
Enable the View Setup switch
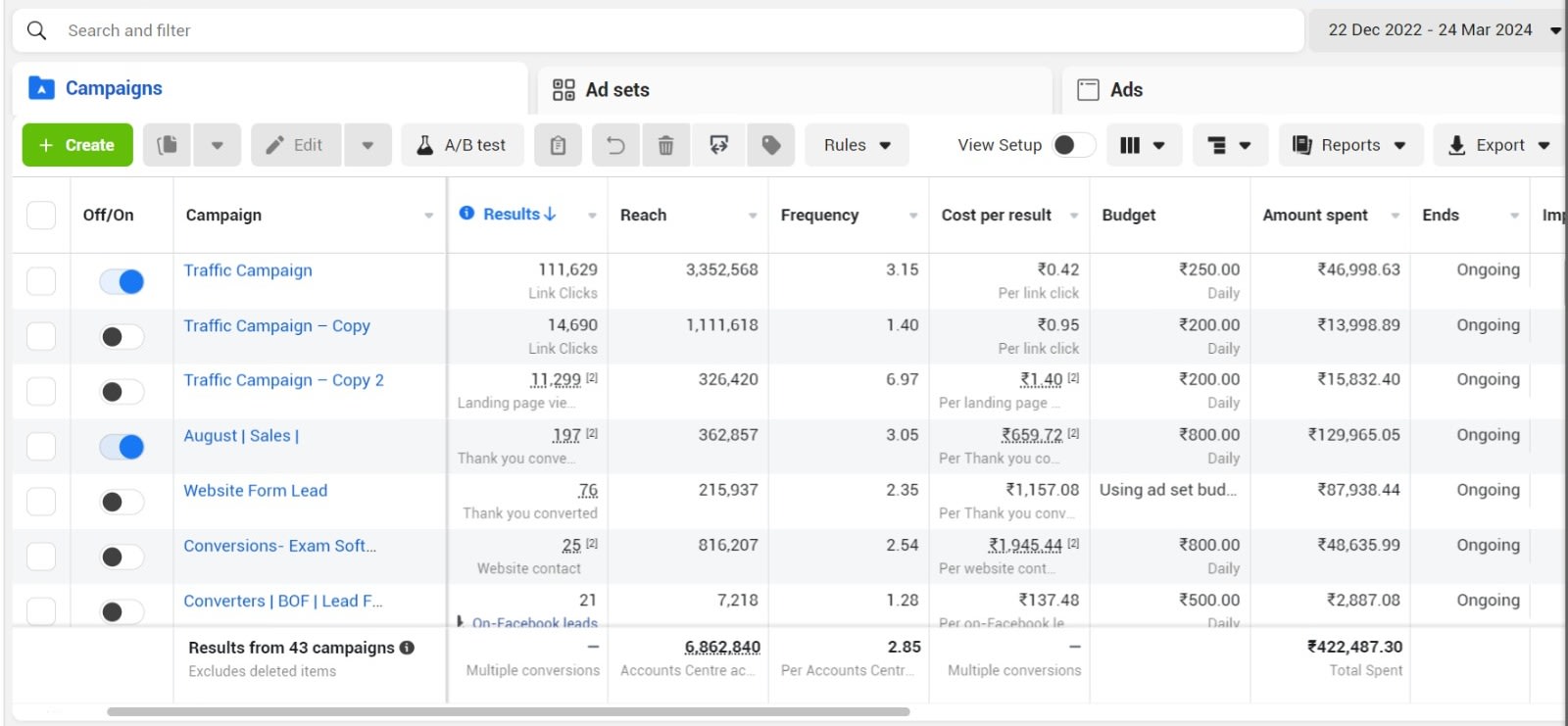[x=1073, y=145]
